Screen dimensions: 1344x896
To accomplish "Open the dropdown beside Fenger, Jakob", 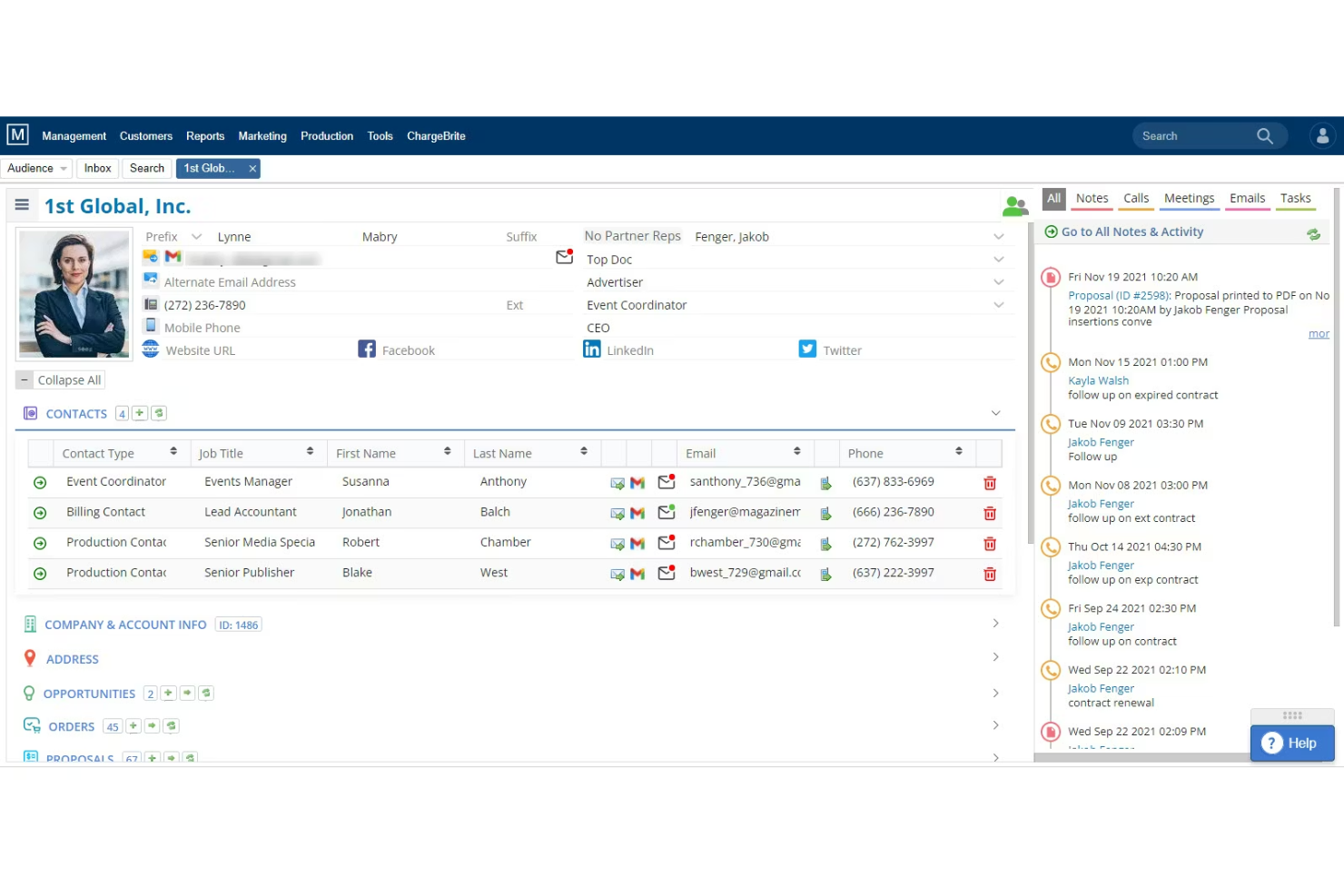I will coord(998,235).
